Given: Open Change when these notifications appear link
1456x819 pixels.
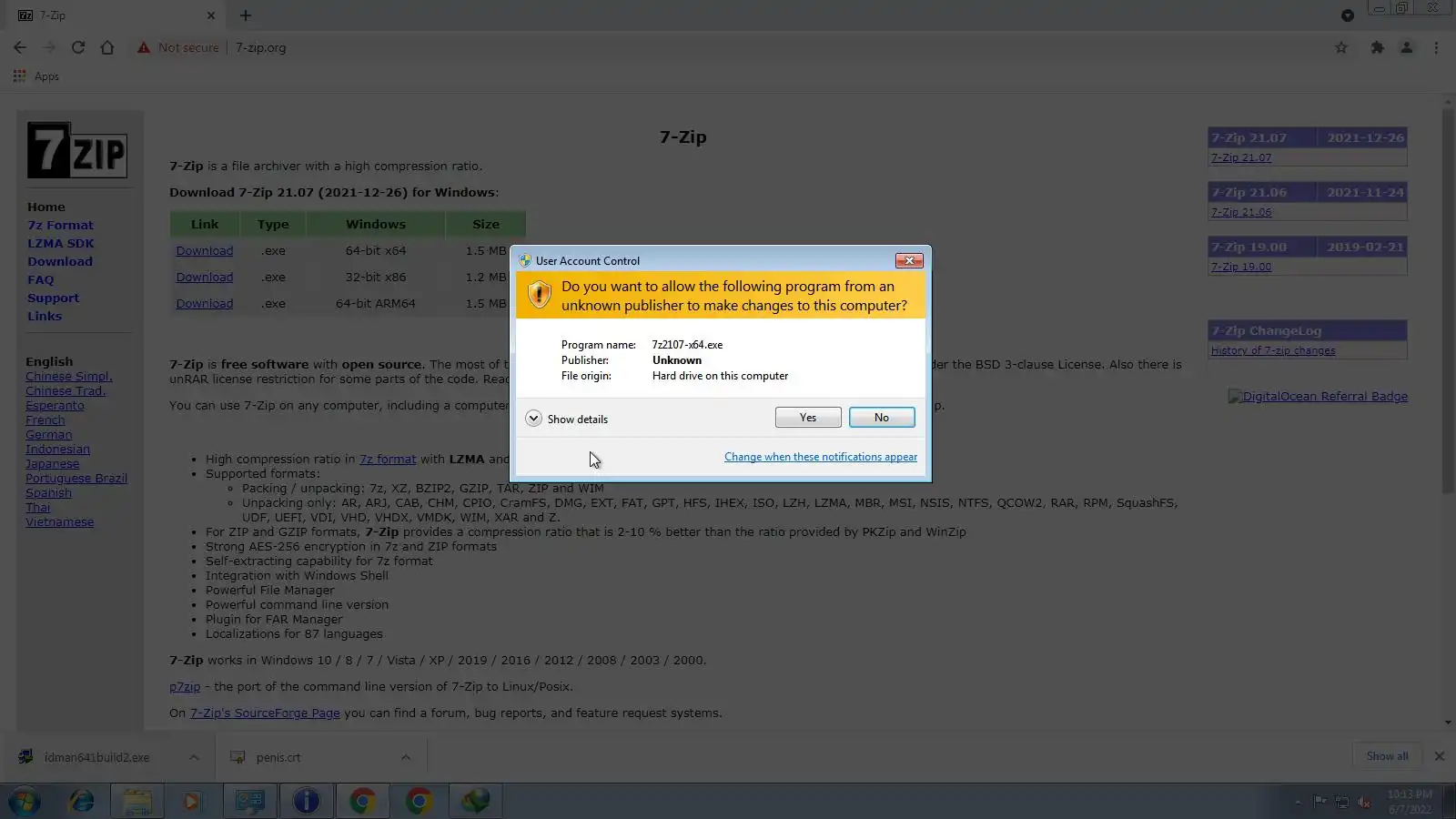Looking at the screenshot, I should point(821,457).
